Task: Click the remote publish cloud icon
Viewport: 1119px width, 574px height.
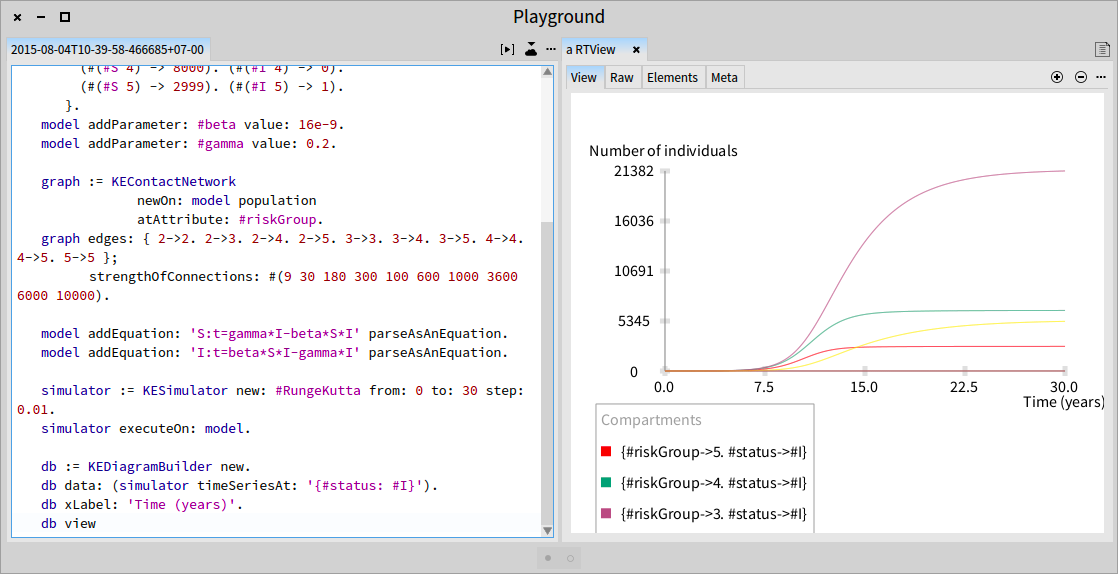Action: pyautogui.click(x=530, y=49)
